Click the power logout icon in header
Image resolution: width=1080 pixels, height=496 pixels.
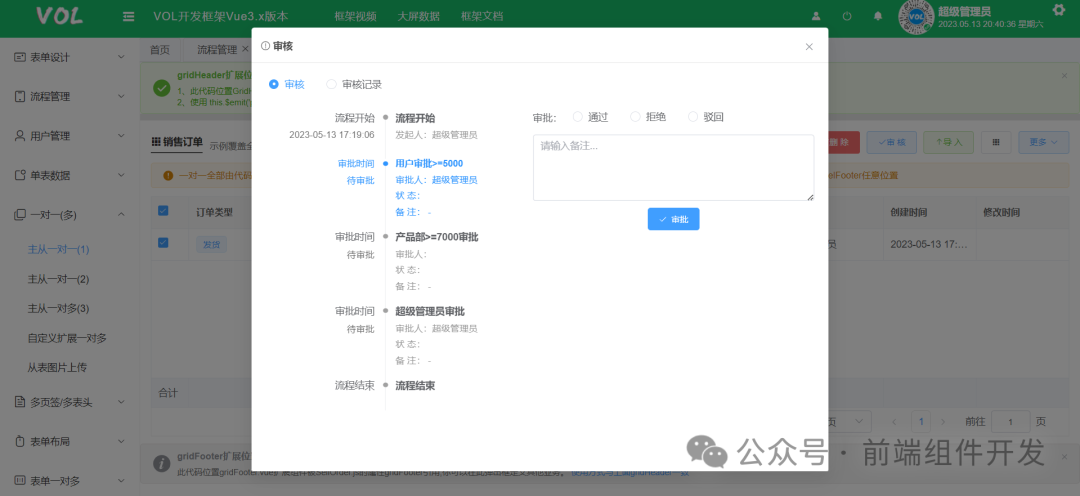tap(847, 16)
